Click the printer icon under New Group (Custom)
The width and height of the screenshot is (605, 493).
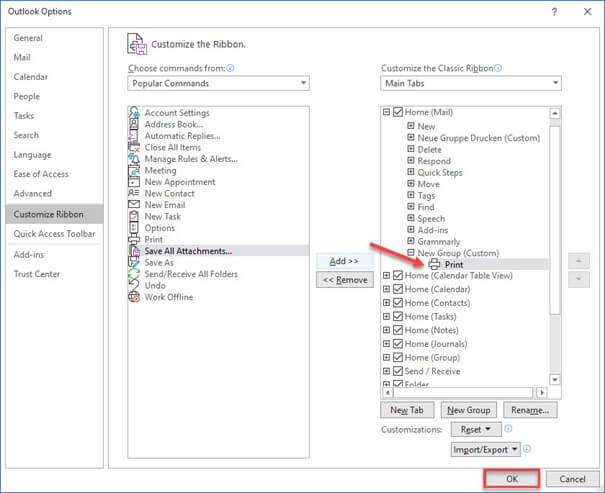click(x=434, y=264)
